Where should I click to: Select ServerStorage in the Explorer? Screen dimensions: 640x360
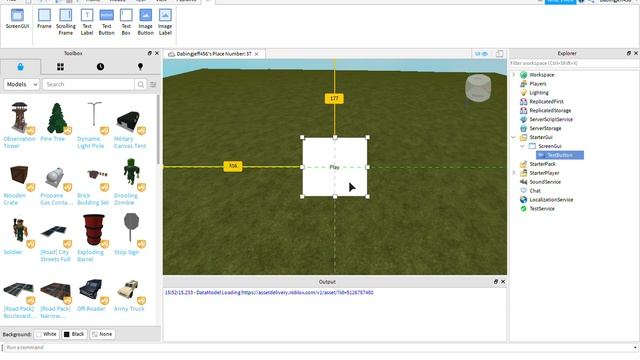[x=545, y=129]
